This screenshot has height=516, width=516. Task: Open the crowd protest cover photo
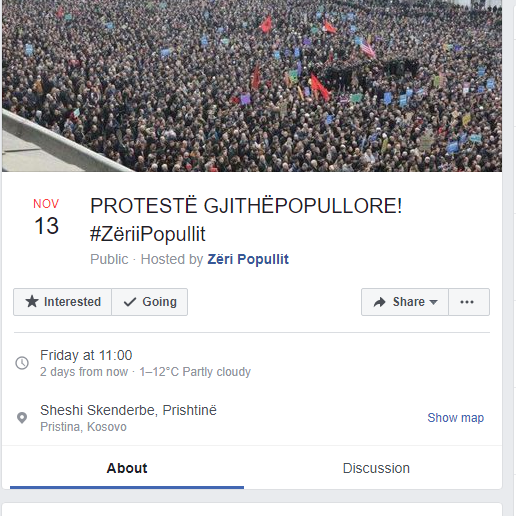pos(252,86)
